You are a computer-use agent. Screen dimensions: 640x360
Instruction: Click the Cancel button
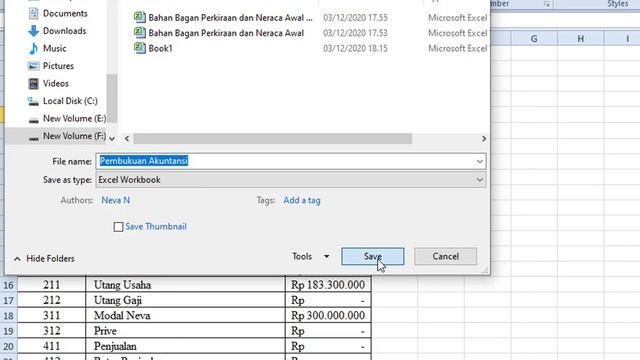445,257
